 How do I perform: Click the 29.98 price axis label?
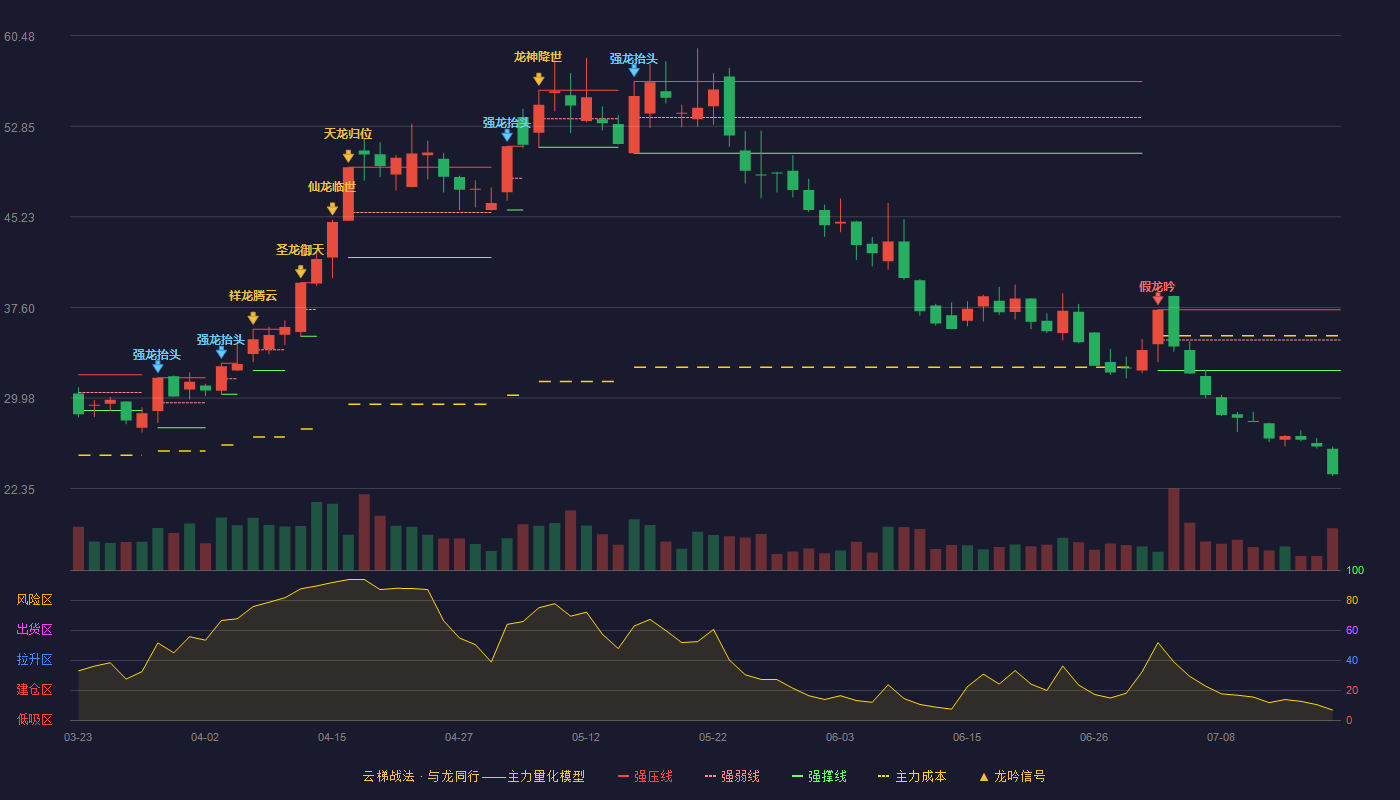pos(19,399)
